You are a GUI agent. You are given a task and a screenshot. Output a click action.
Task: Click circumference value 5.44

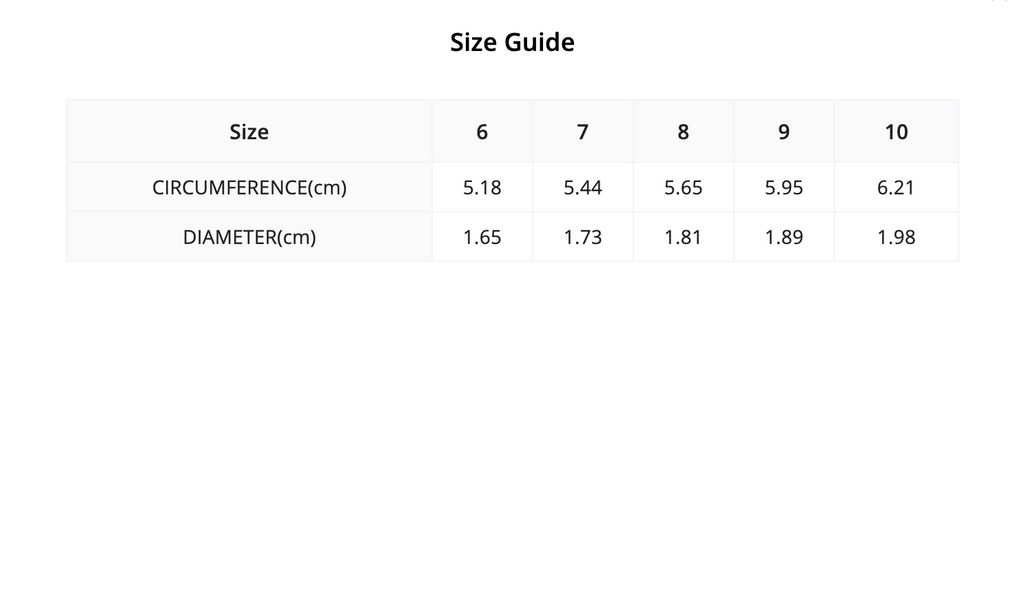point(583,187)
